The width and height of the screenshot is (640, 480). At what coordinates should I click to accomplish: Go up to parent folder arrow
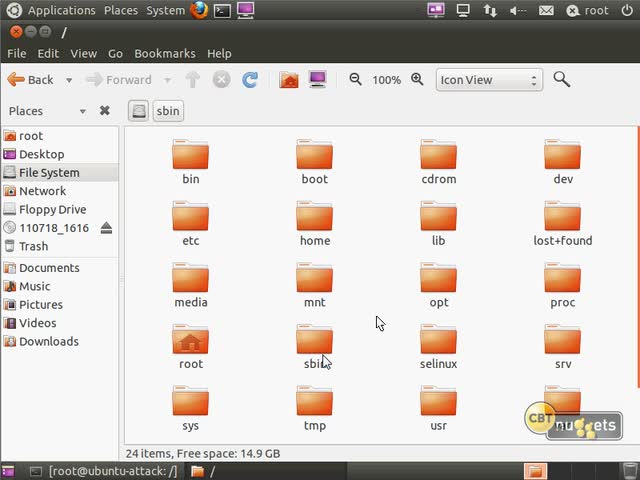(193, 80)
